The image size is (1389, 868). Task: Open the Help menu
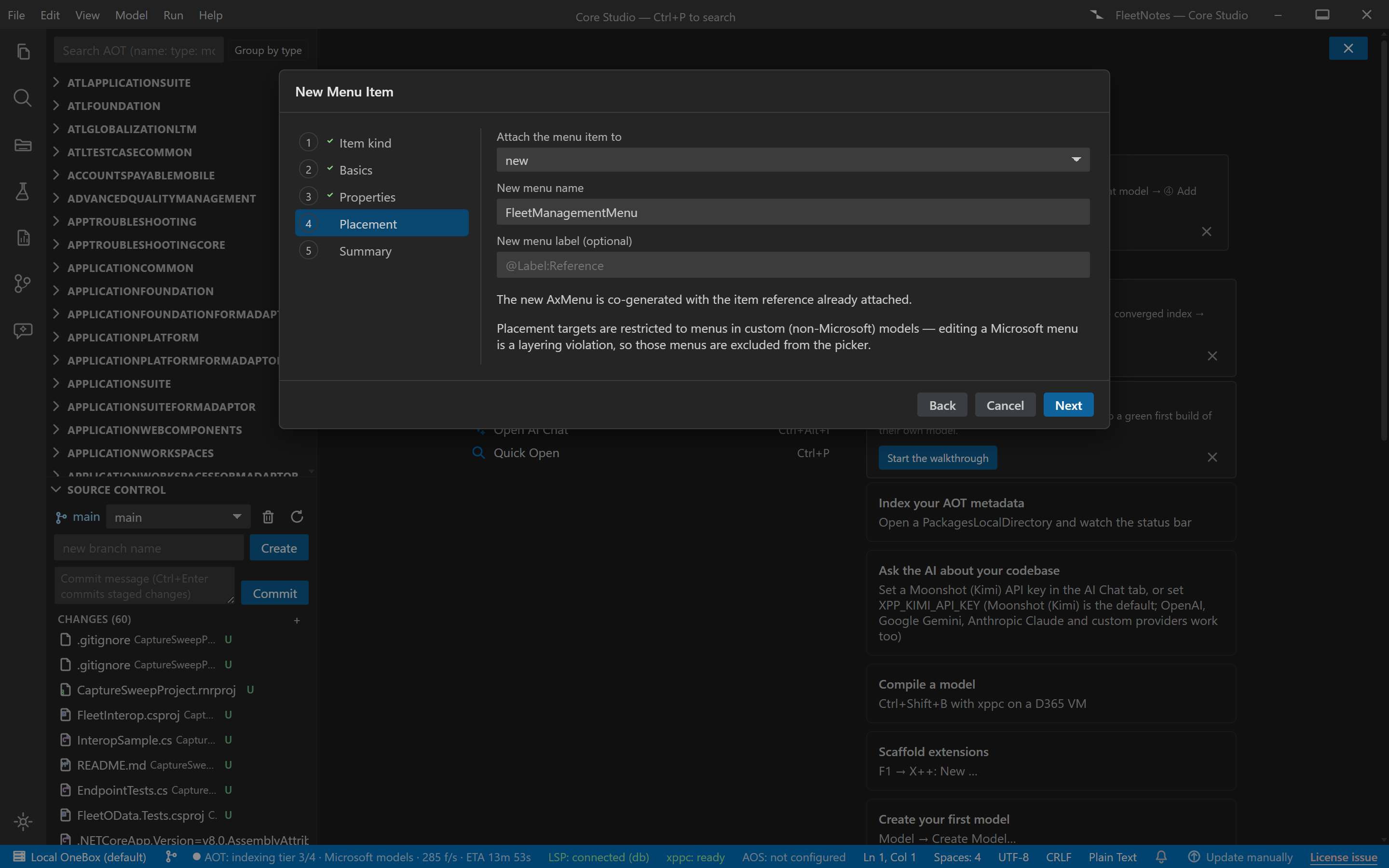pyautogui.click(x=211, y=15)
